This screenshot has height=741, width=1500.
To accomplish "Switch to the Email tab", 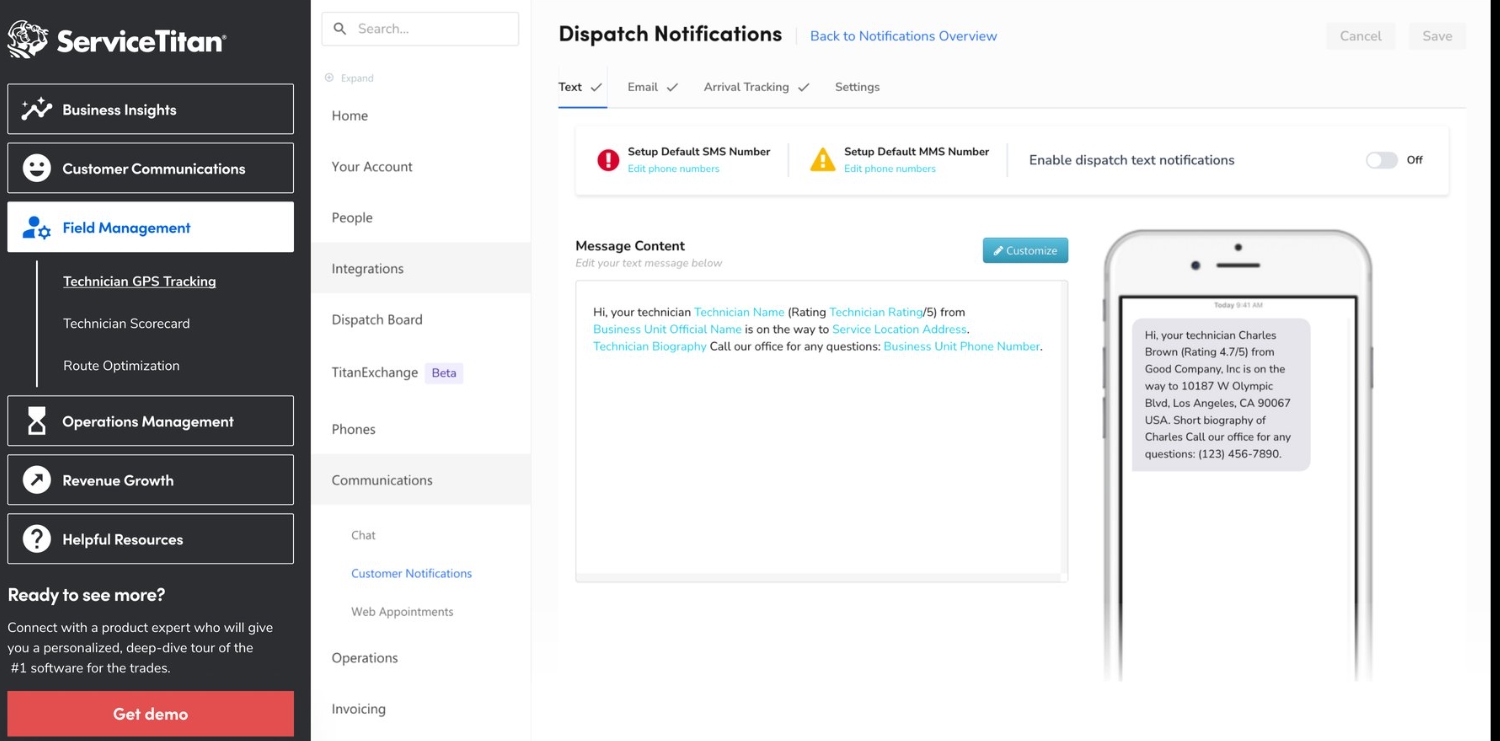I will pyautogui.click(x=653, y=87).
